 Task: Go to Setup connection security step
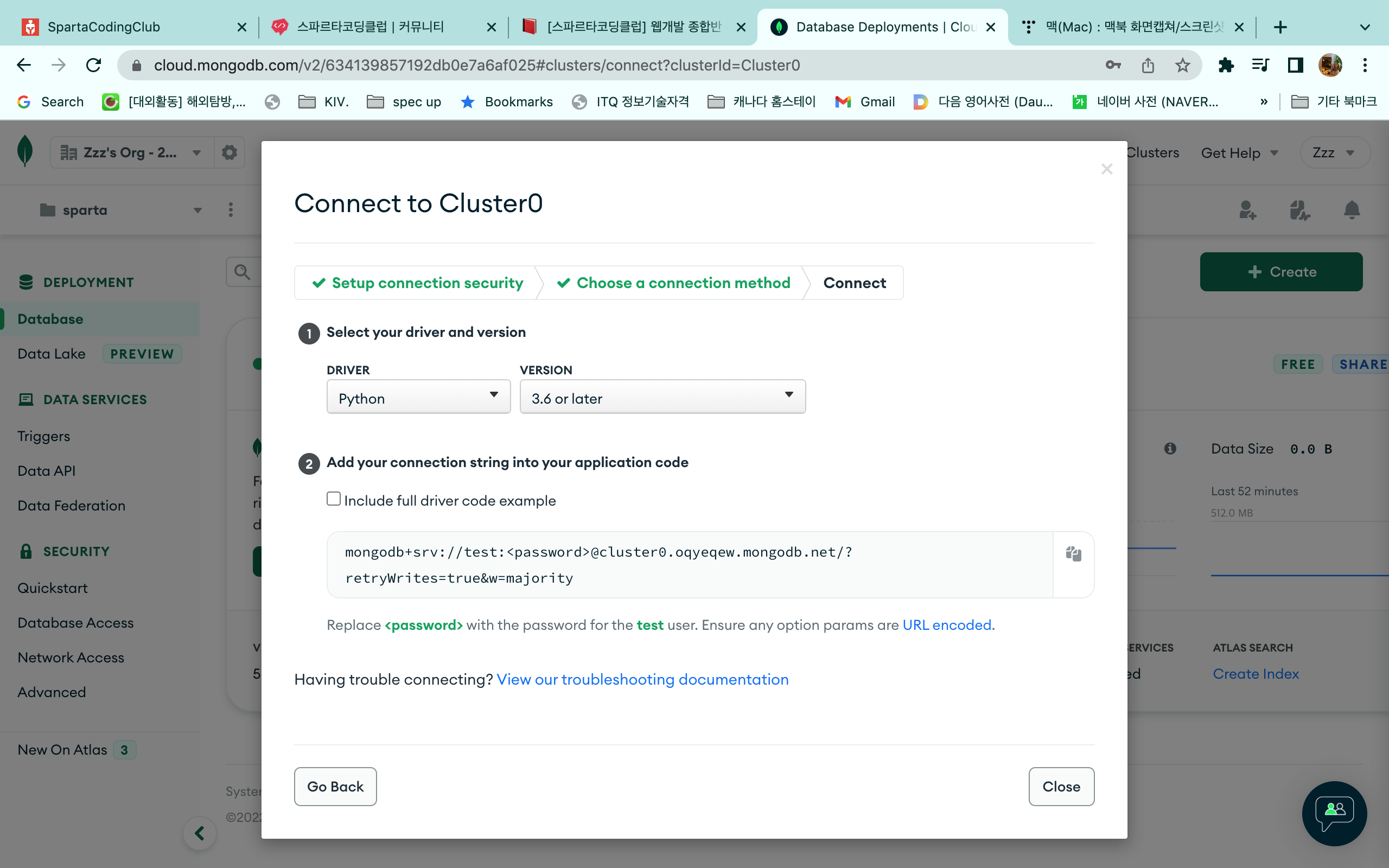click(x=418, y=283)
